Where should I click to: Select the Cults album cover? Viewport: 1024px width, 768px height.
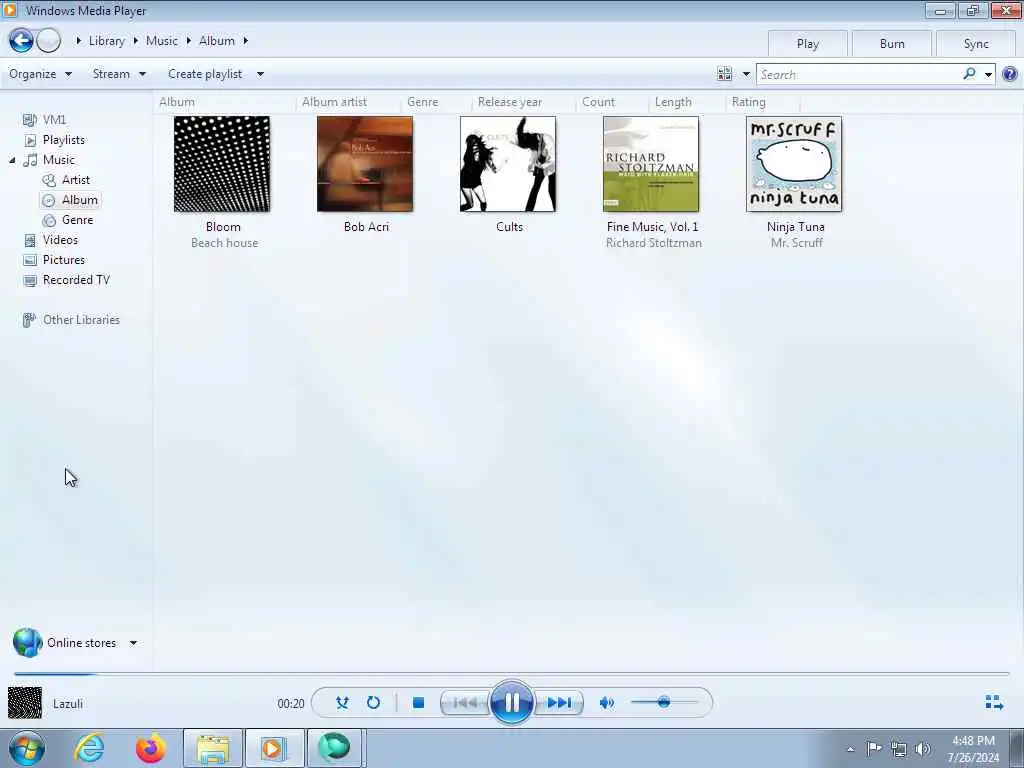coord(508,164)
